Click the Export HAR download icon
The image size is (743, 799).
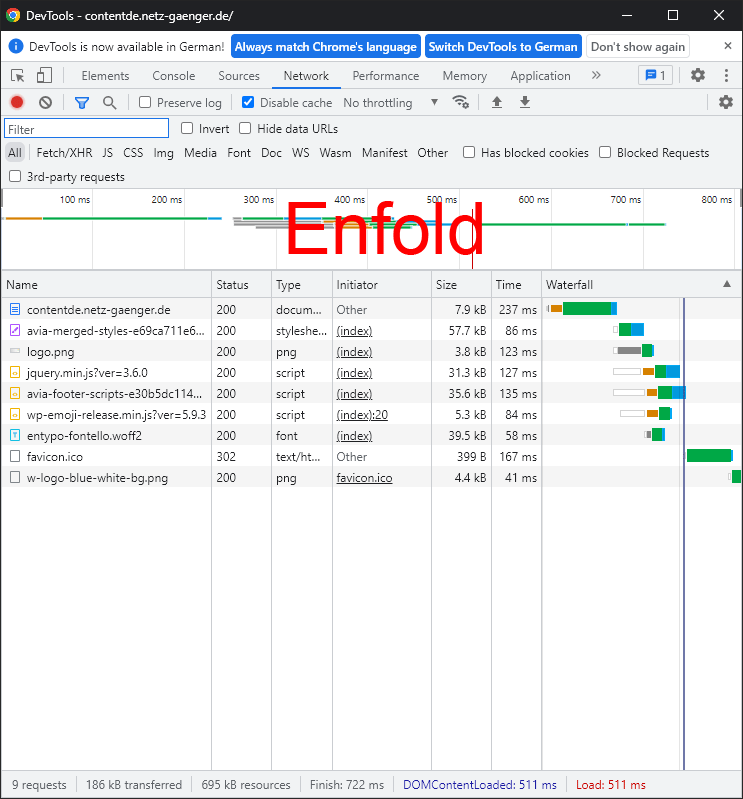pyautogui.click(x=525, y=102)
